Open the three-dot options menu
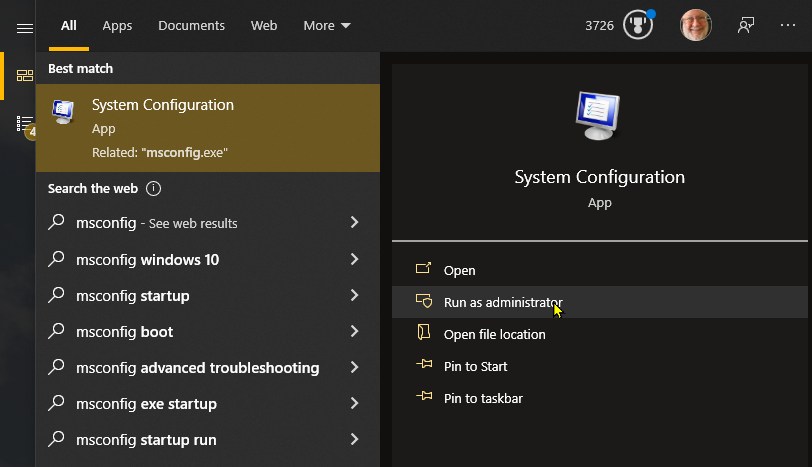The image size is (812, 467). tap(788, 25)
